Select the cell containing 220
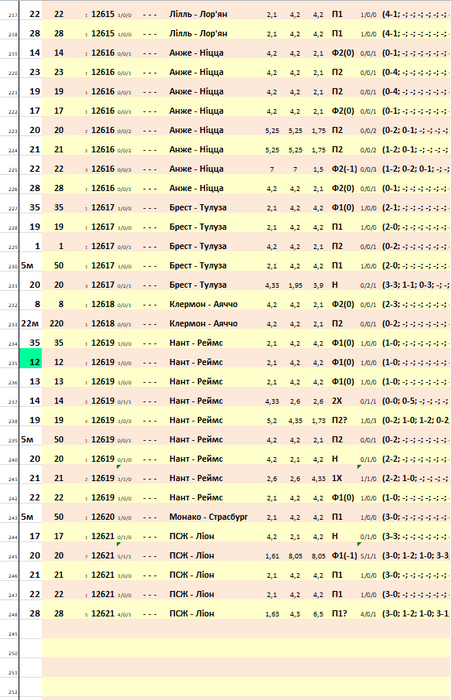 click(56, 324)
